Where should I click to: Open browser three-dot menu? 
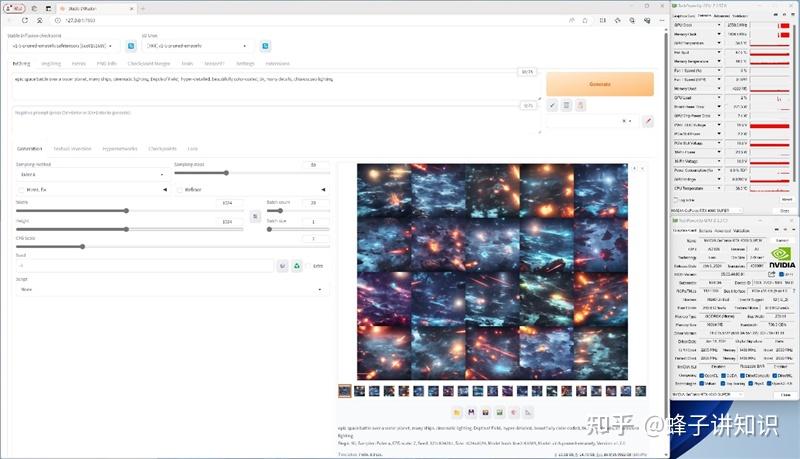point(662,20)
